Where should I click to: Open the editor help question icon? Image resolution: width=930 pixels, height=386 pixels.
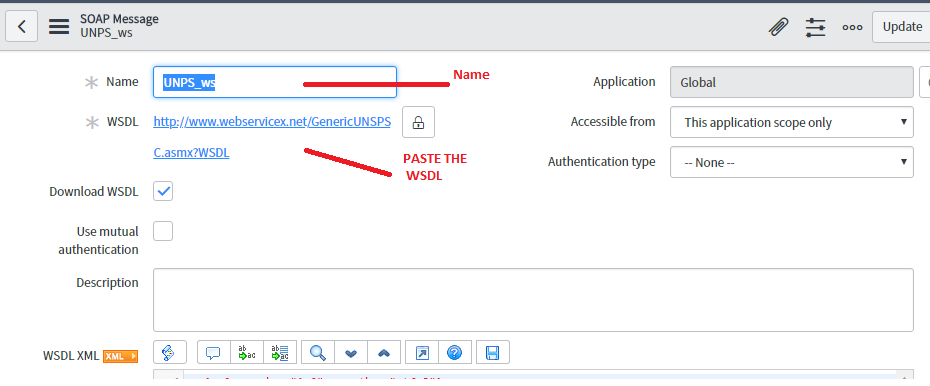pyautogui.click(x=455, y=352)
